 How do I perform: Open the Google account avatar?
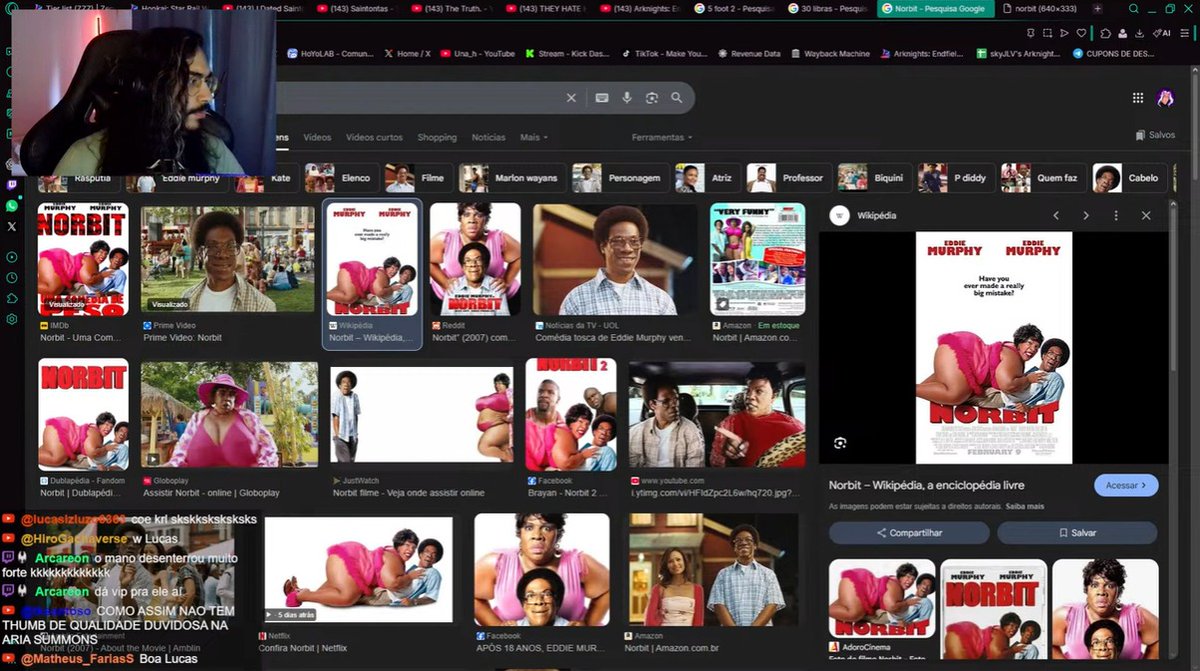tap(1166, 98)
